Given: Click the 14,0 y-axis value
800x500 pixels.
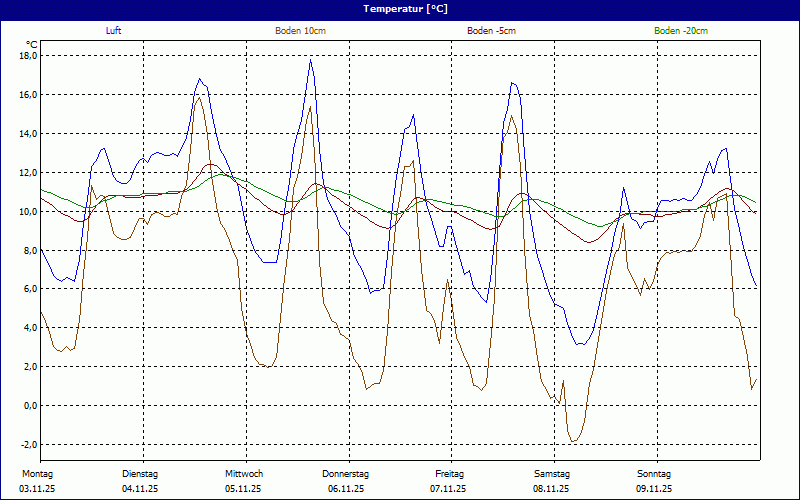Looking at the screenshot, I should [x=29, y=134].
